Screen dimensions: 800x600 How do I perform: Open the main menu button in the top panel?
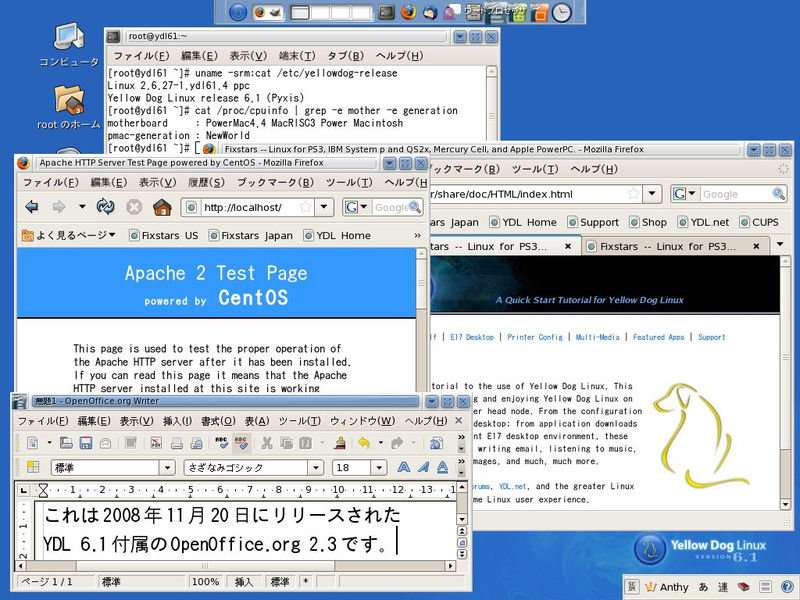[x=238, y=12]
